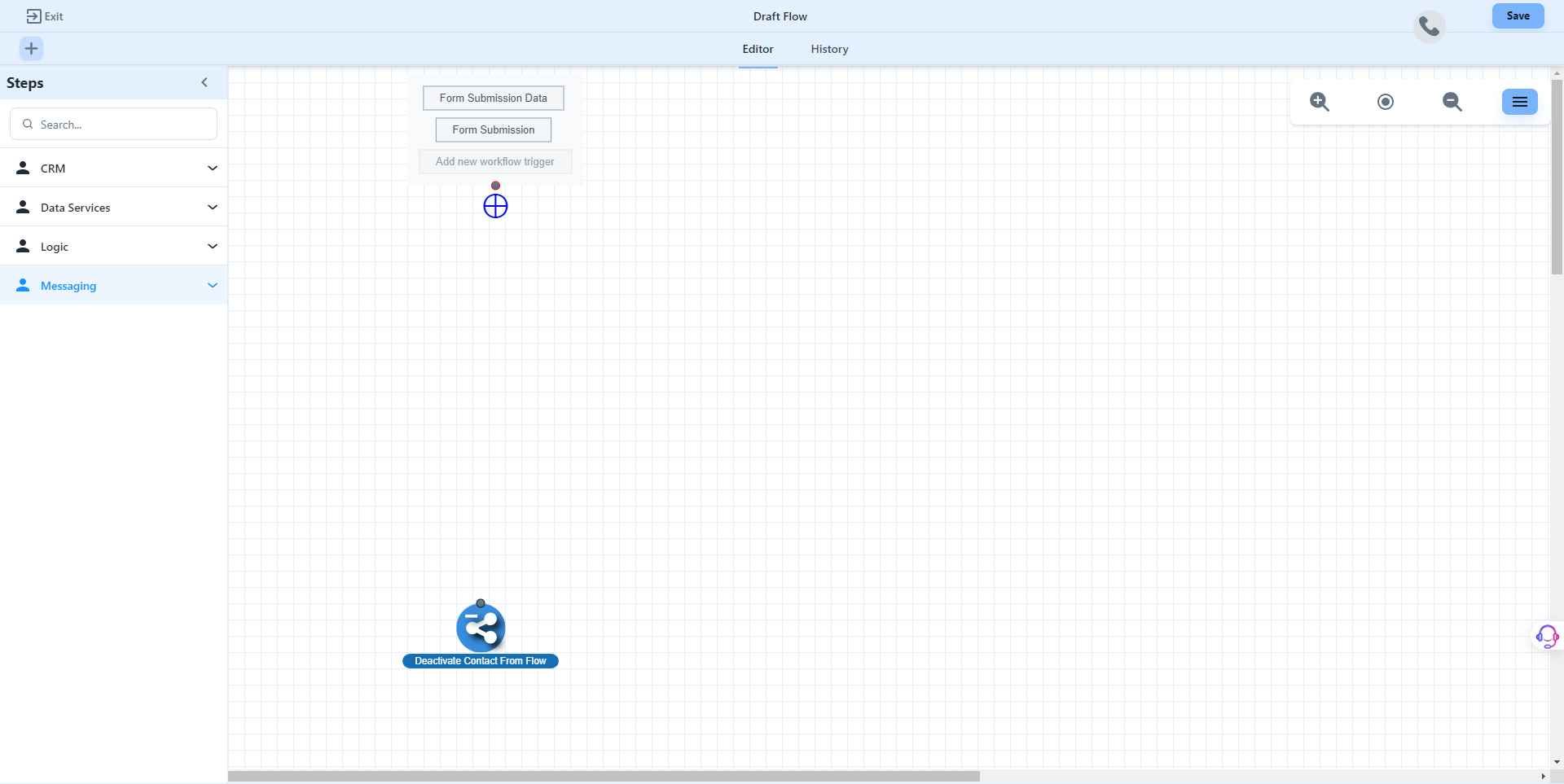Zoom out of the canvas
The image size is (1564, 784).
coord(1452,102)
